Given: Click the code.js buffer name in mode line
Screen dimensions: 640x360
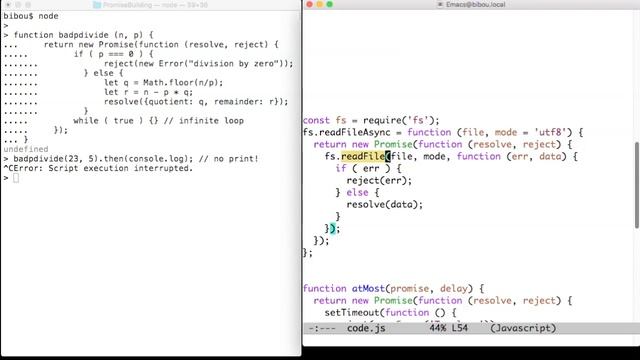Looking at the screenshot, I should pos(366,328).
